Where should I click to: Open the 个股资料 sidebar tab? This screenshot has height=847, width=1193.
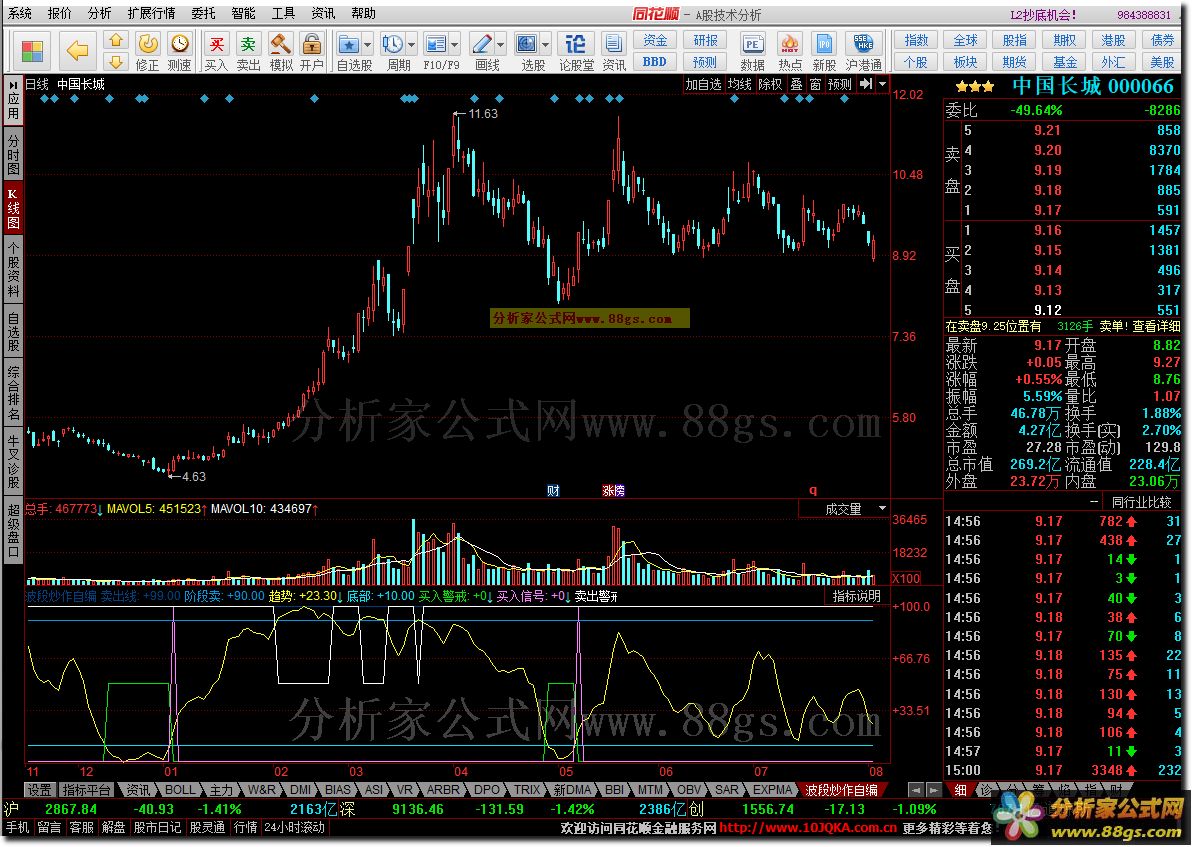click(13, 271)
